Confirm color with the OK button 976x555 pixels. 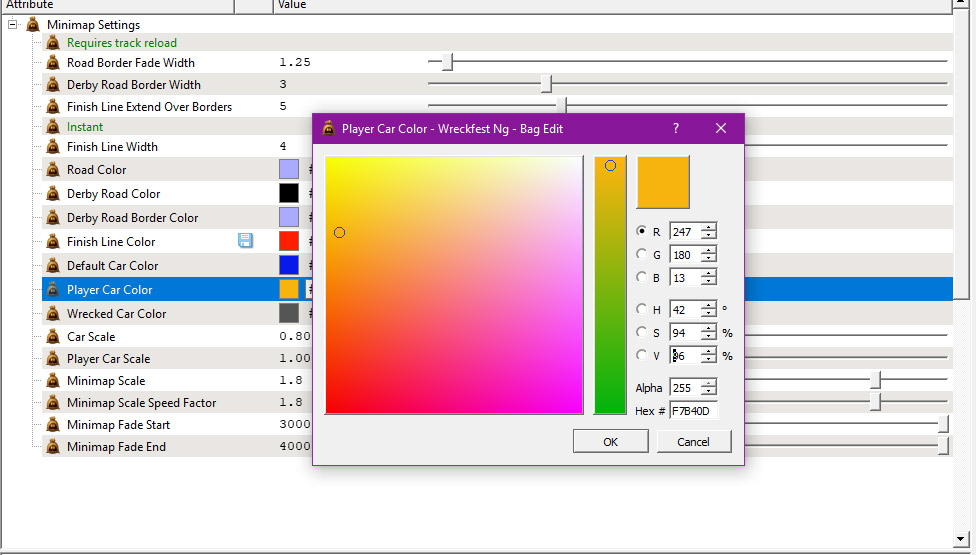click(x=611, y=442)
